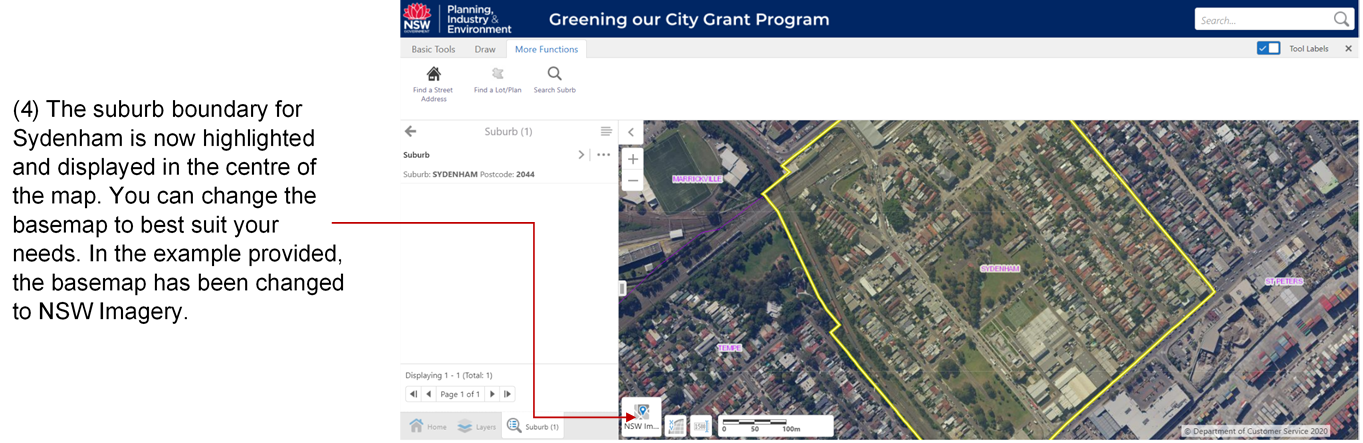Screen dimensions: 1363x443
Task: Click the NSW Government logo
Action: (417, 18)
